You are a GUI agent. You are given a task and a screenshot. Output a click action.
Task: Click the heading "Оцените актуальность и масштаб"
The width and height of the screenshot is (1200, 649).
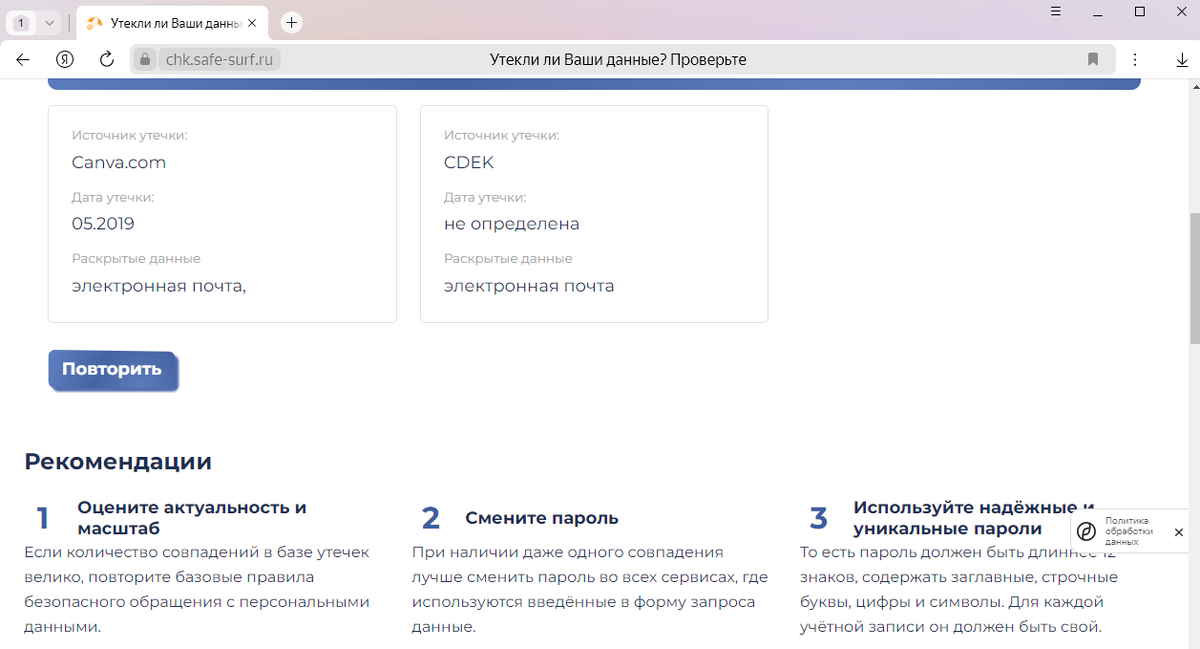(x=192, y=518)
